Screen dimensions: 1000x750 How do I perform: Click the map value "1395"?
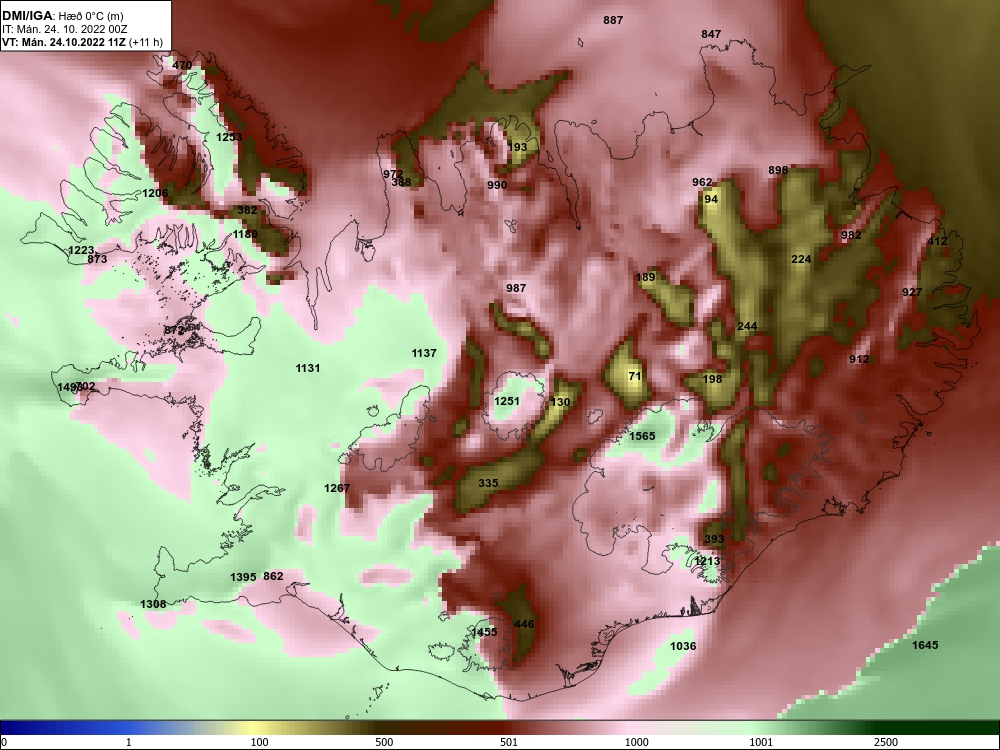243,577
